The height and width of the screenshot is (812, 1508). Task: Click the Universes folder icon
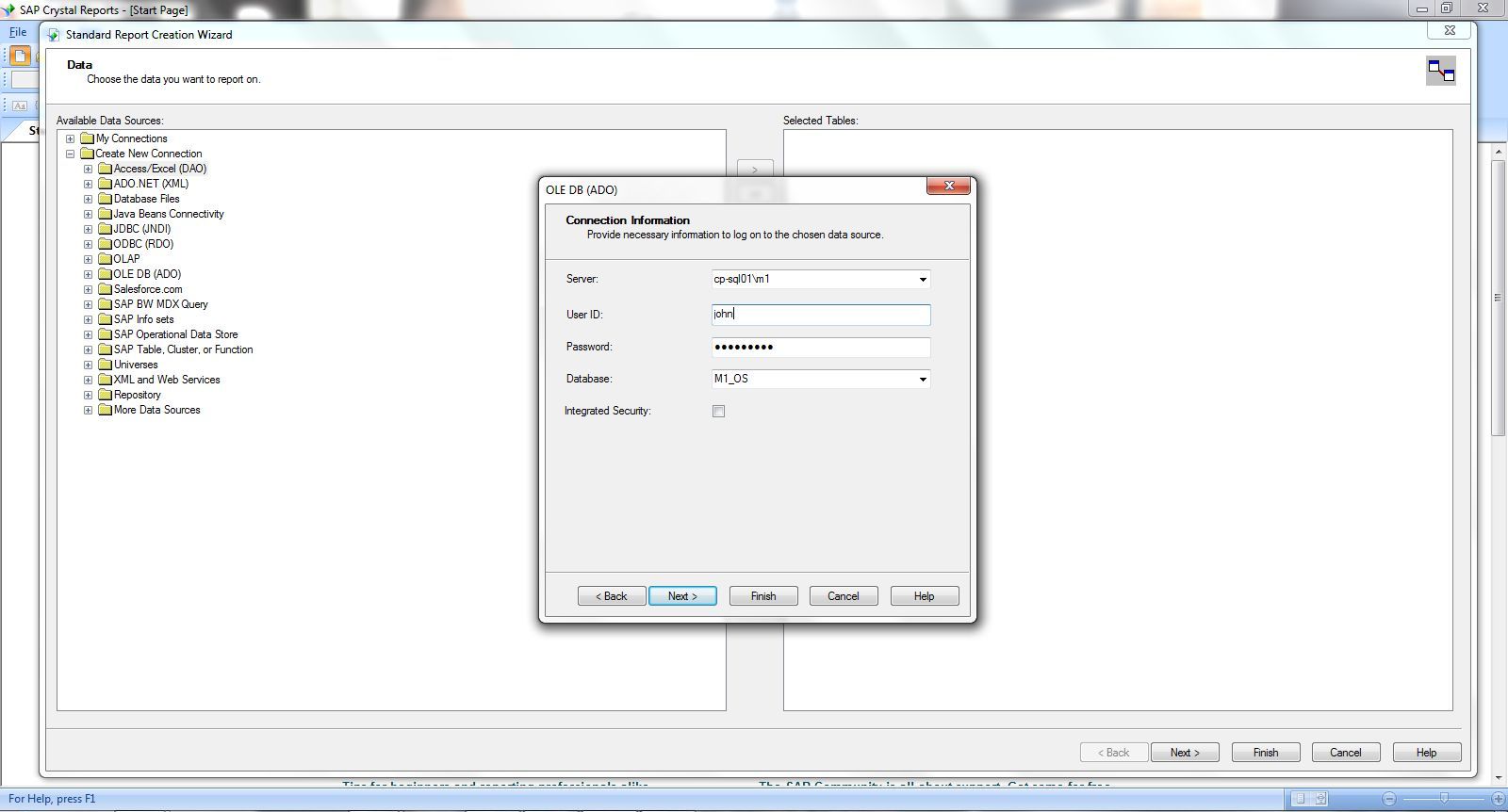coord(105,365)
